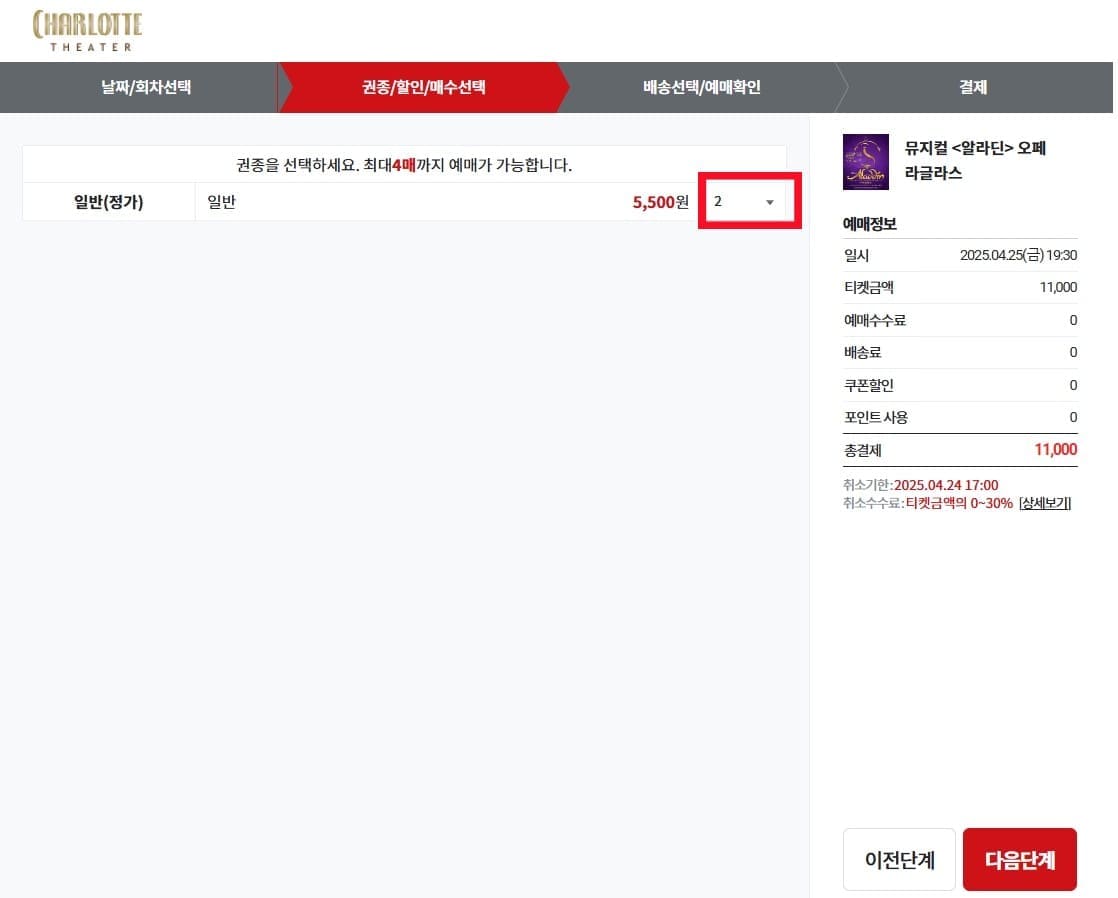
Task: Select the 결제 payment step
Action: [x=972, y=88]
